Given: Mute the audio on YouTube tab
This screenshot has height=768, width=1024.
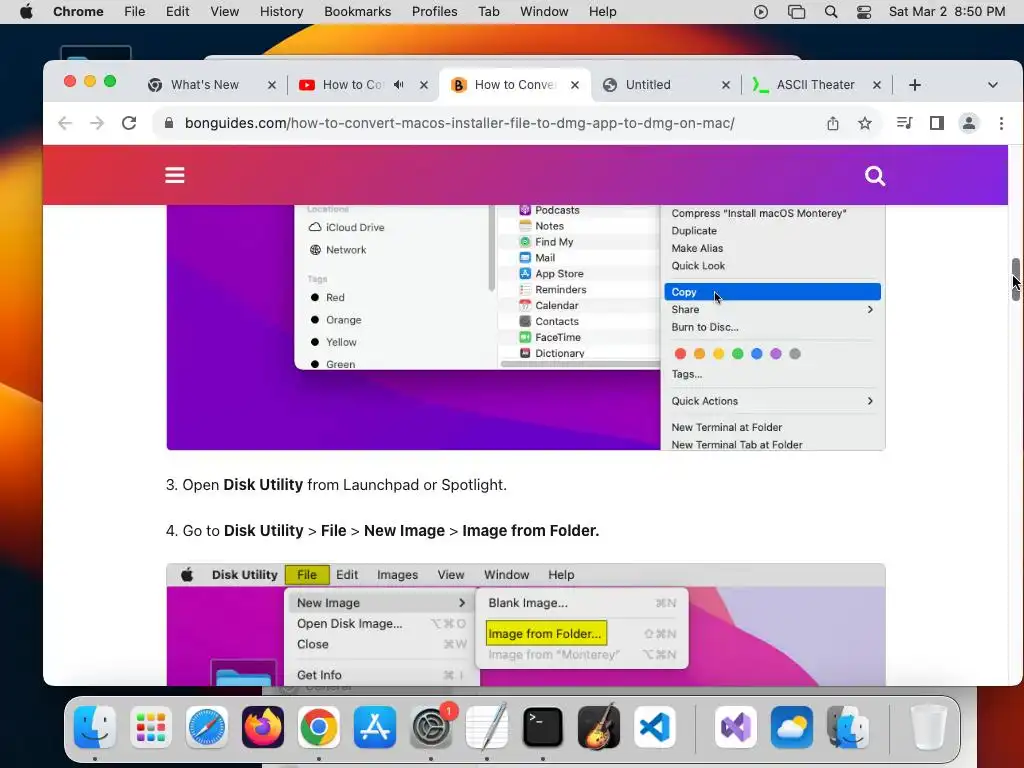Looking at the screenshot, I should tap(399, 85).
